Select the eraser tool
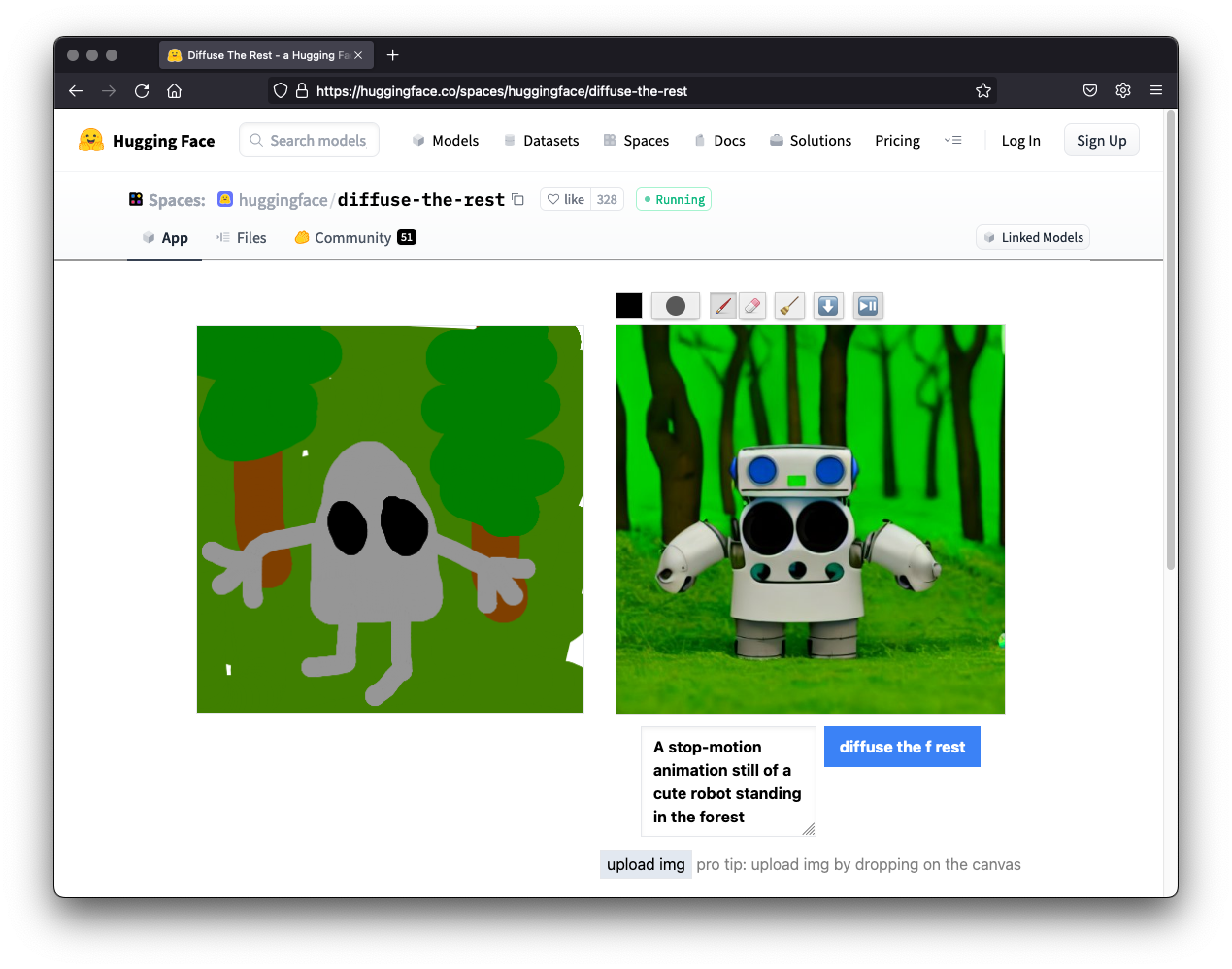 click(752, 306)
